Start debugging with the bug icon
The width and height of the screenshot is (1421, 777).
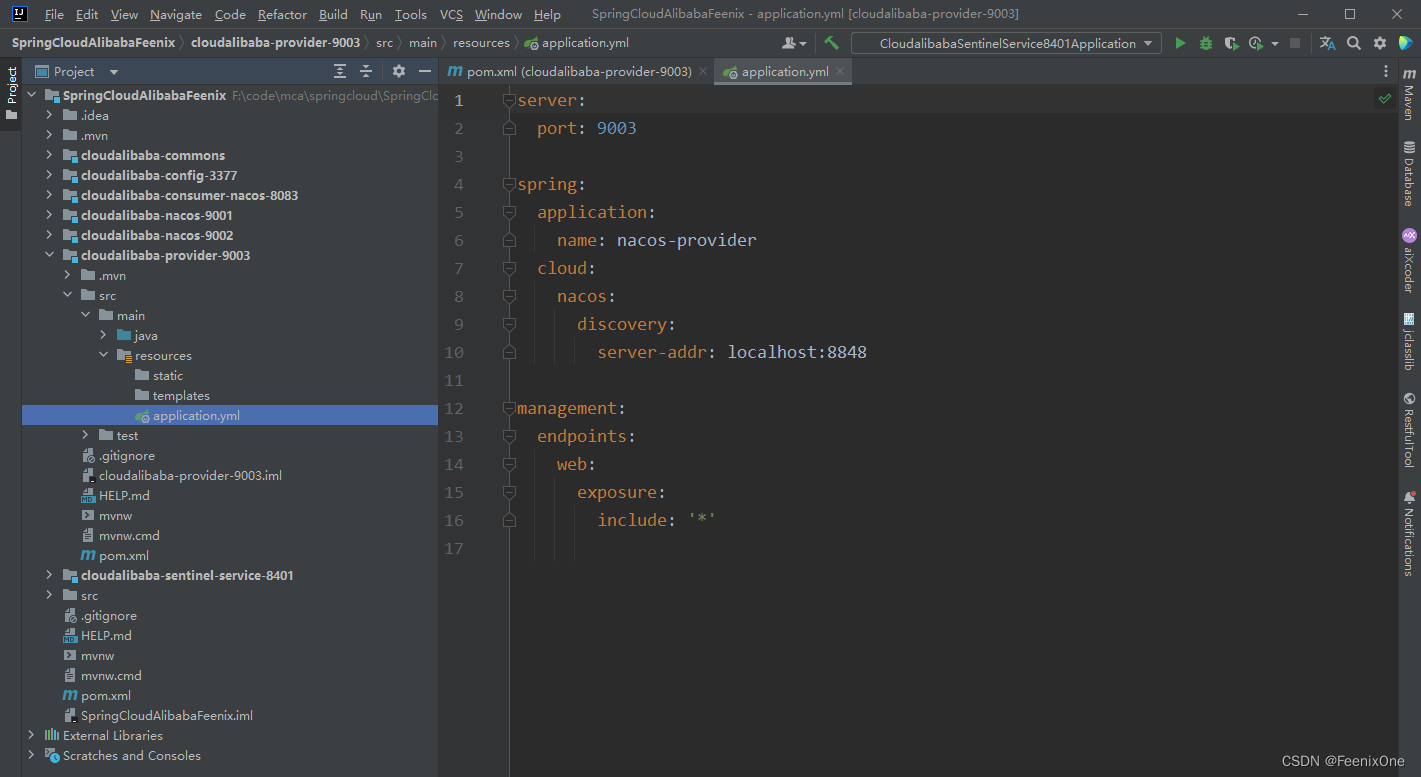[1206, 43]
